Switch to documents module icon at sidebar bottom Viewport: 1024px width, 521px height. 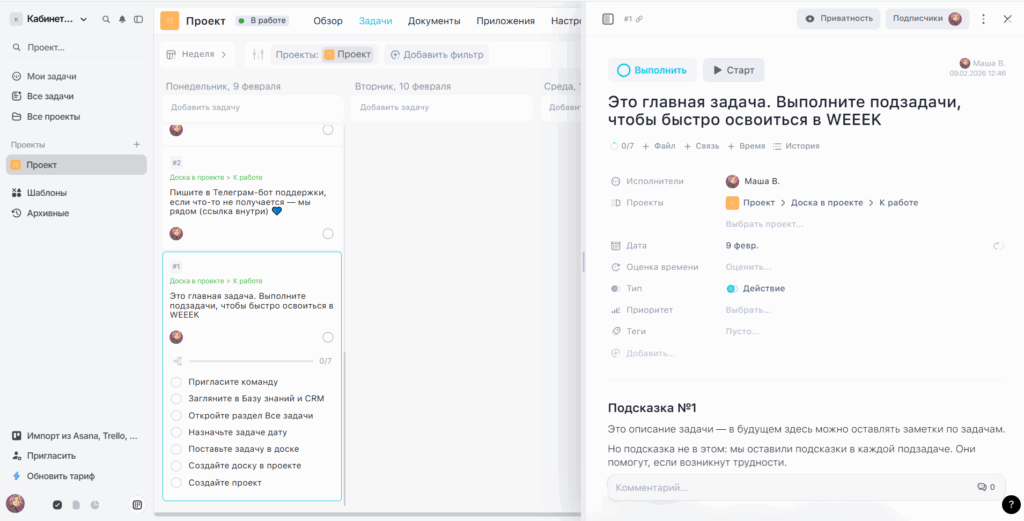[76, 505]
